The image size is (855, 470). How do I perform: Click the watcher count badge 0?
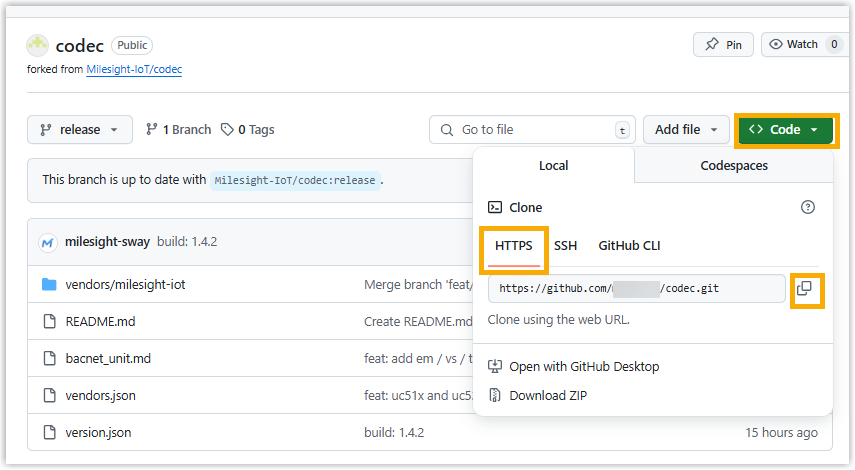(834, 45)
